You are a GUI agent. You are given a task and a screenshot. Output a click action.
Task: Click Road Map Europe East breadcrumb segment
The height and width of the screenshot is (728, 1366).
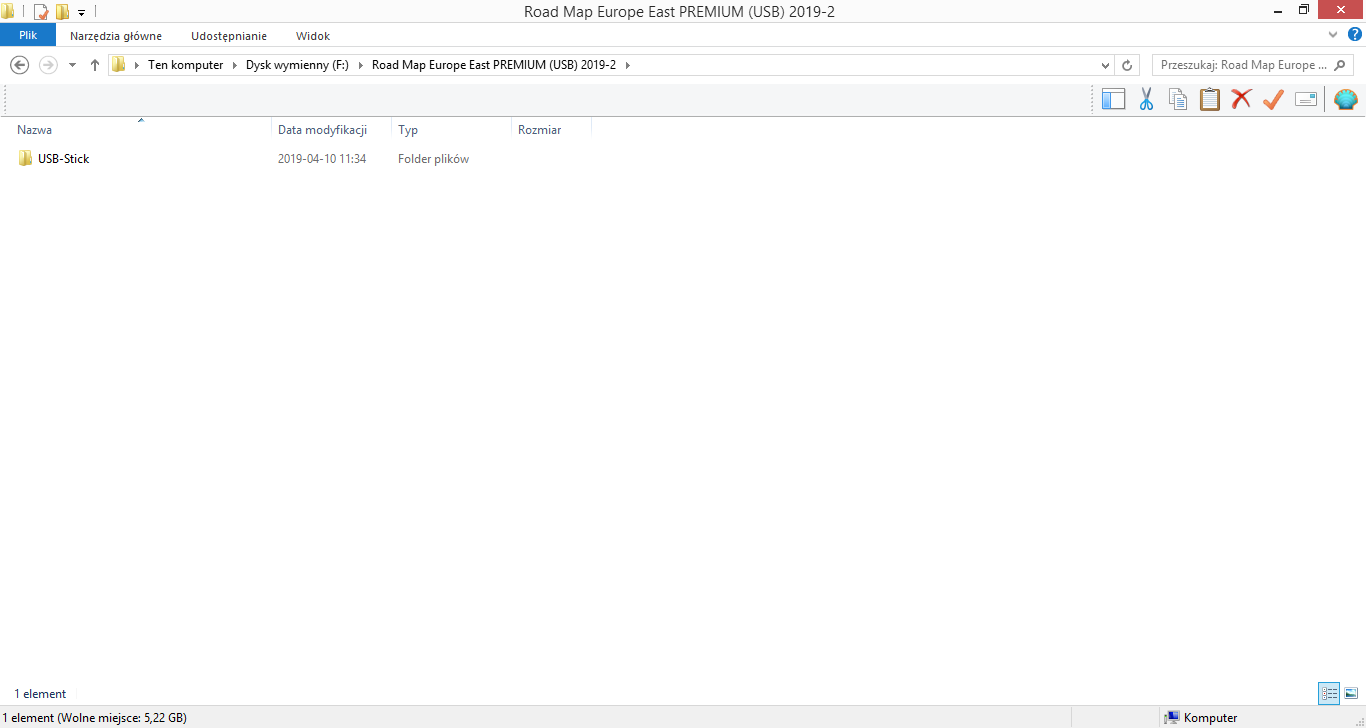click(494, 65)
